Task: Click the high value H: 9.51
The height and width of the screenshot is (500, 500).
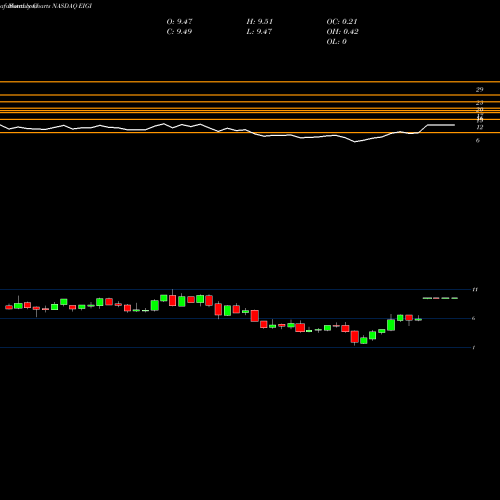Action: (x=260, y=22)
